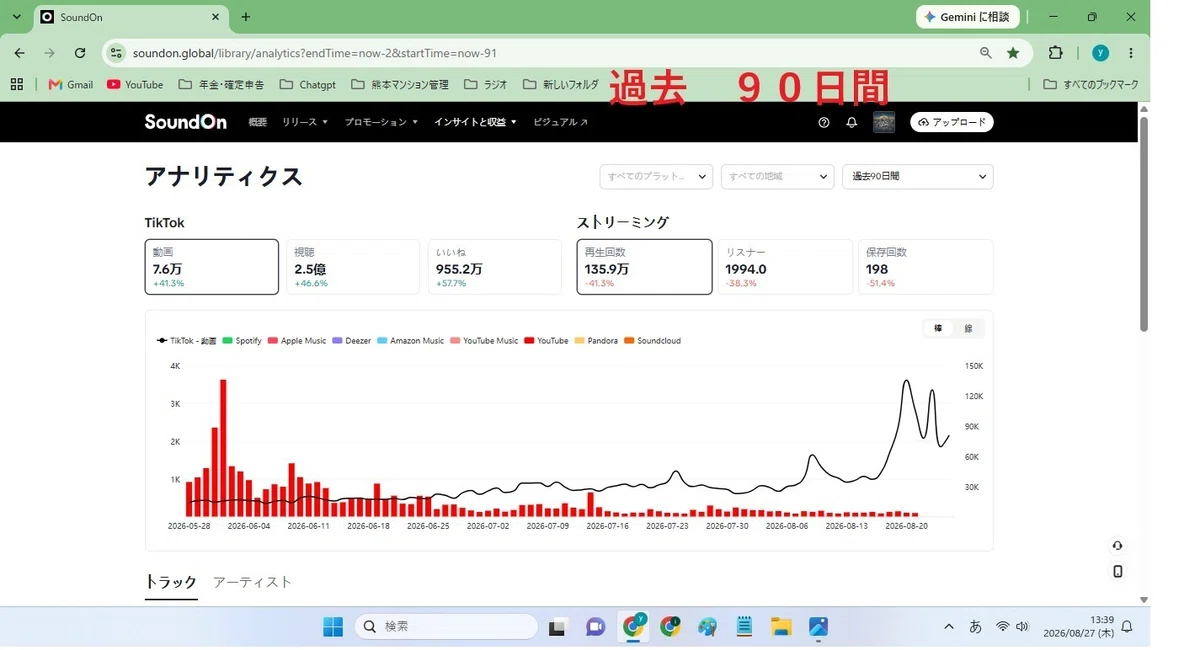The image size is (1200, 650).
Task: Open the すべてのブックマーク folder
Action: click(x=1091, y=85)
